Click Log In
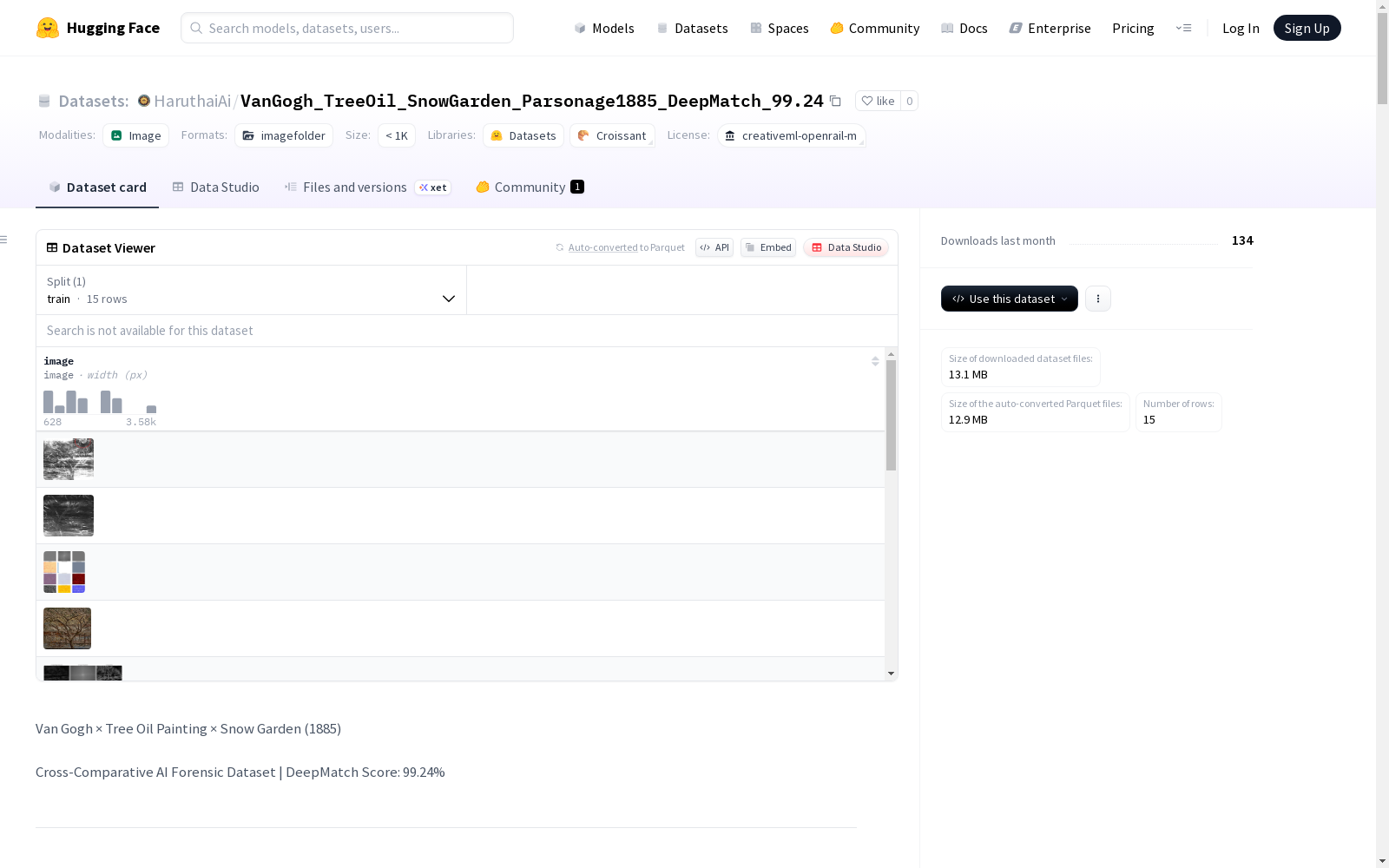 [x=1241, y=28]
